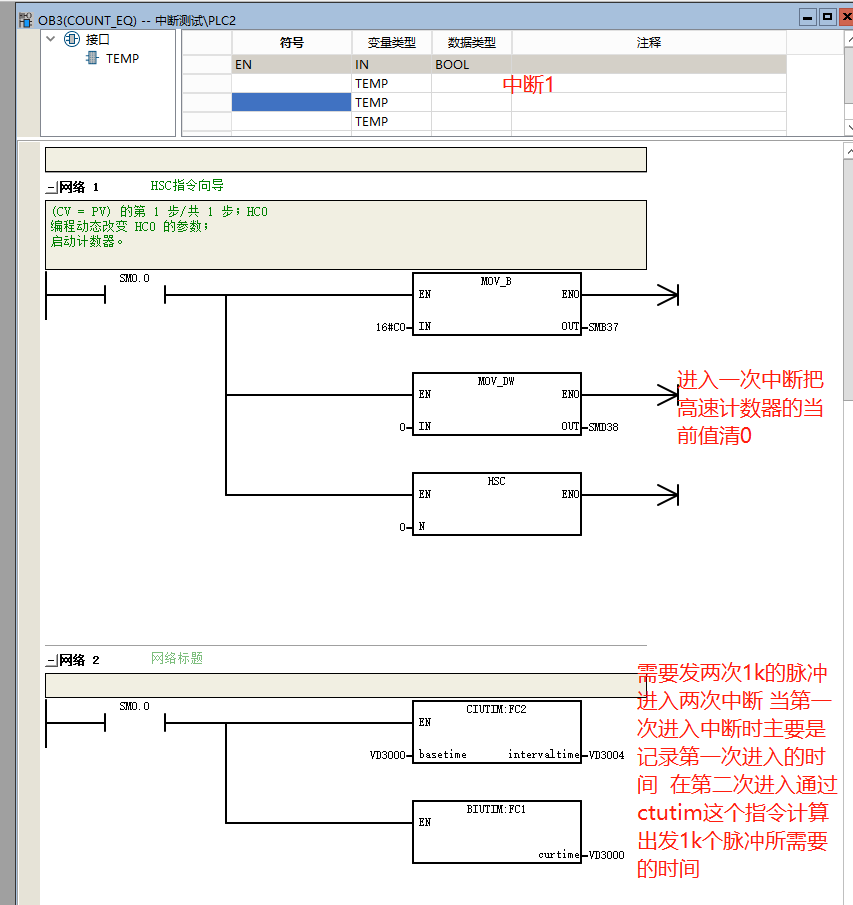Click the highlighted blue symbol cell
Screen dimensions: 853x905
(291, 102)
